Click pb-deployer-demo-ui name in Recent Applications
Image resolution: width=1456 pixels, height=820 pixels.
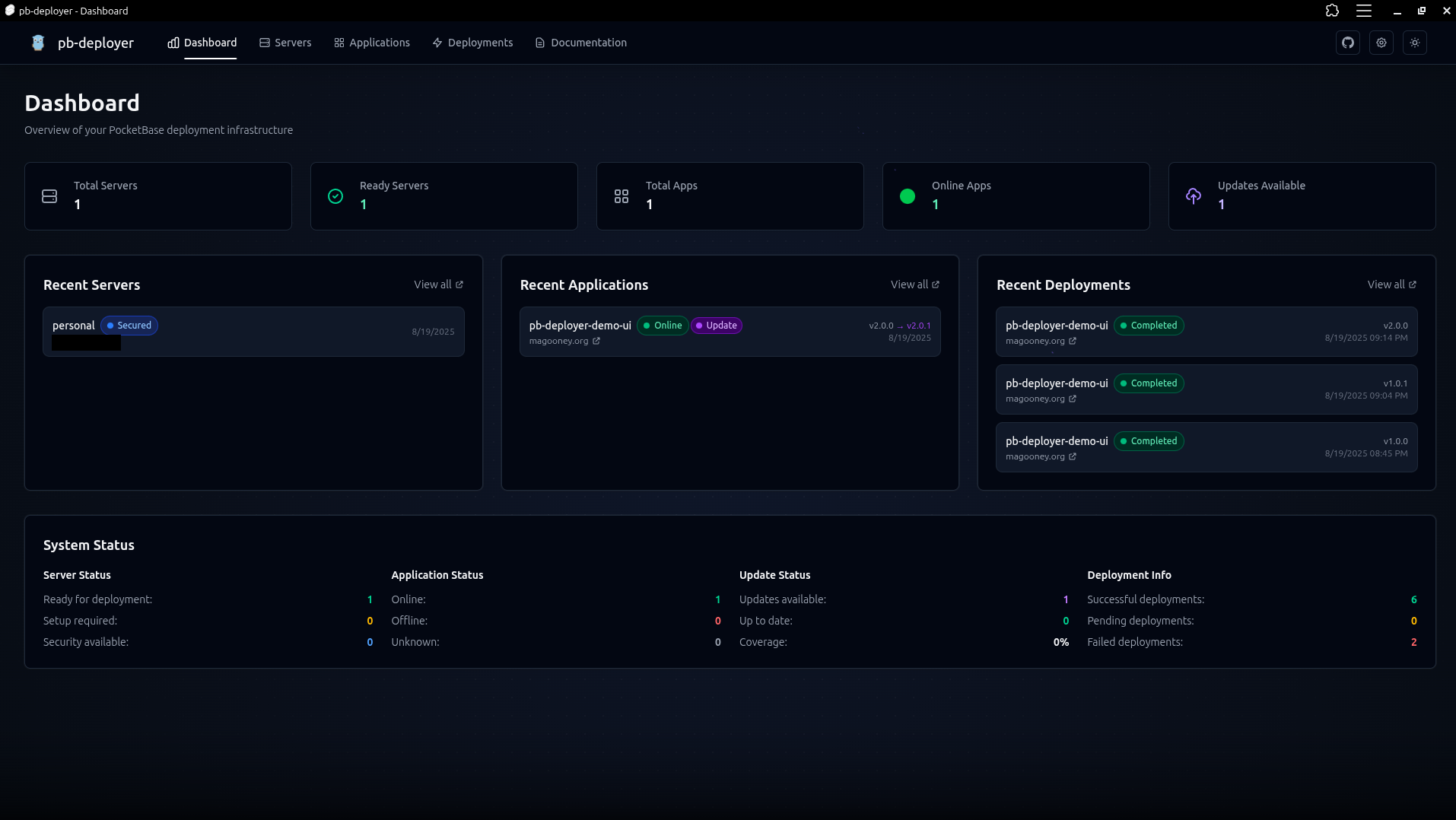[580, 326]
